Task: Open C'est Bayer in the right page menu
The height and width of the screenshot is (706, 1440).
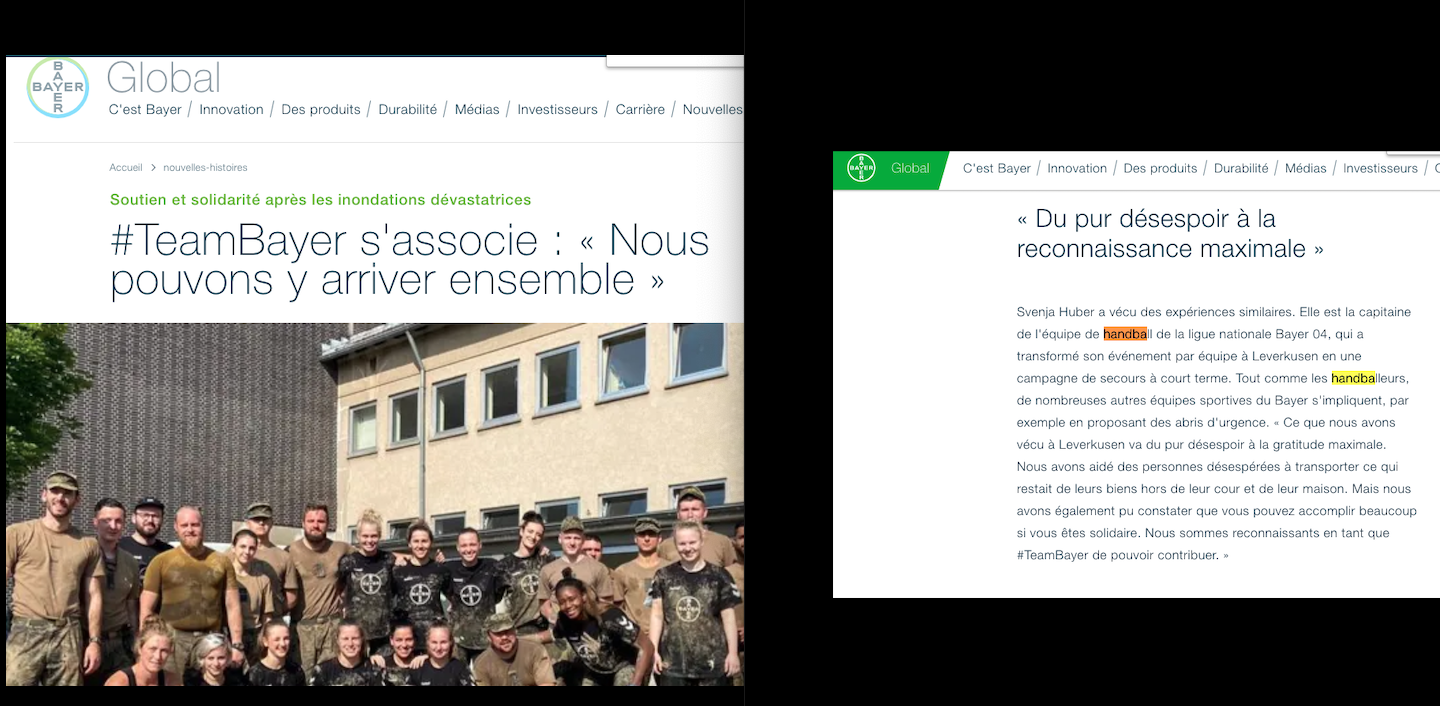Action: [996, 168]
